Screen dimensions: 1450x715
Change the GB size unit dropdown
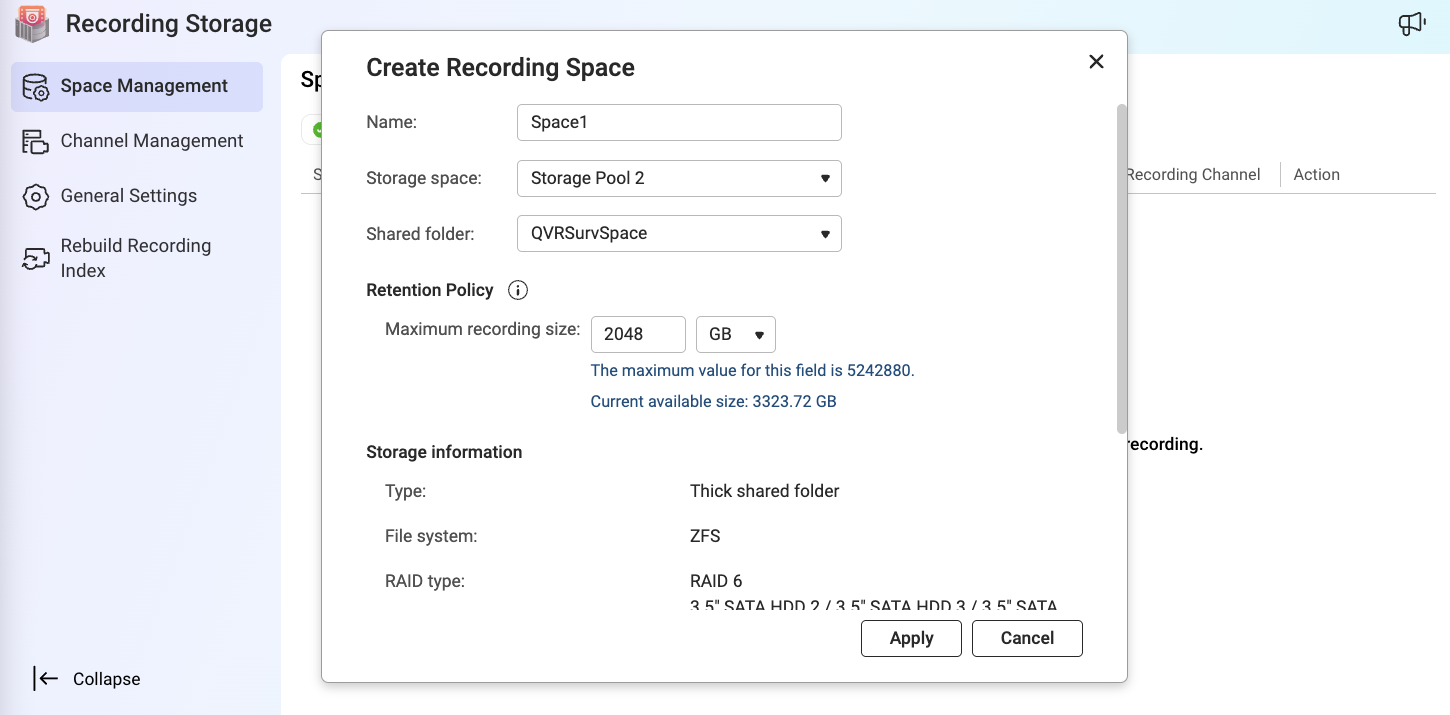(x=735, y=334)
